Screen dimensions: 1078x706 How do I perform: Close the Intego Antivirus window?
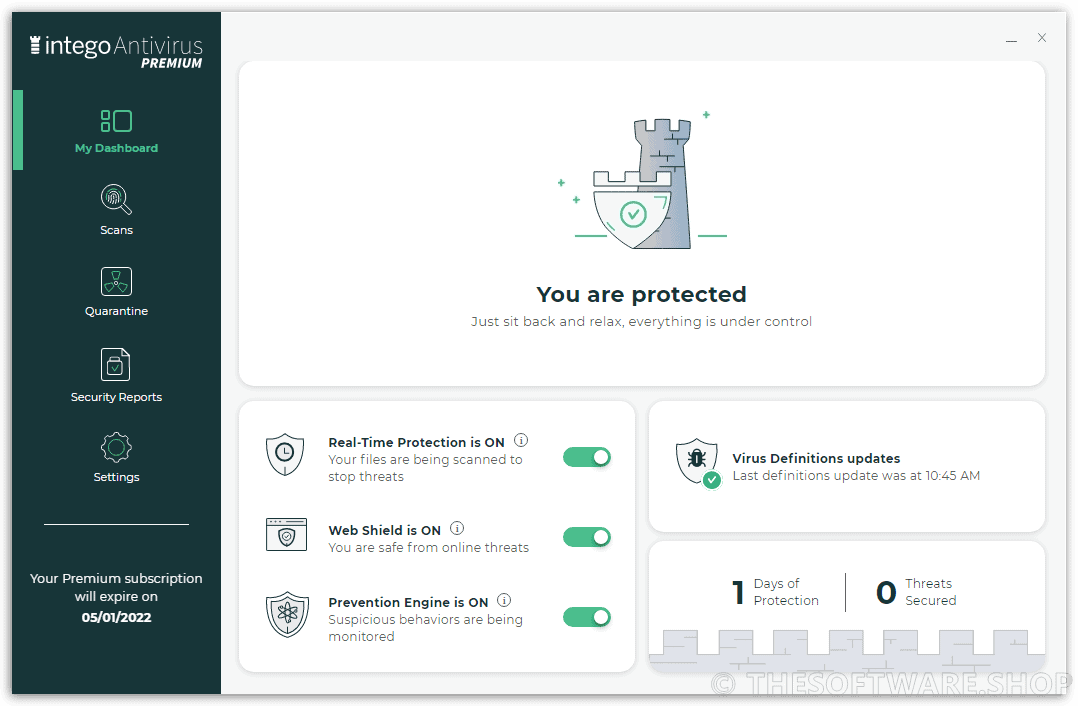(x=1042, y=38)
